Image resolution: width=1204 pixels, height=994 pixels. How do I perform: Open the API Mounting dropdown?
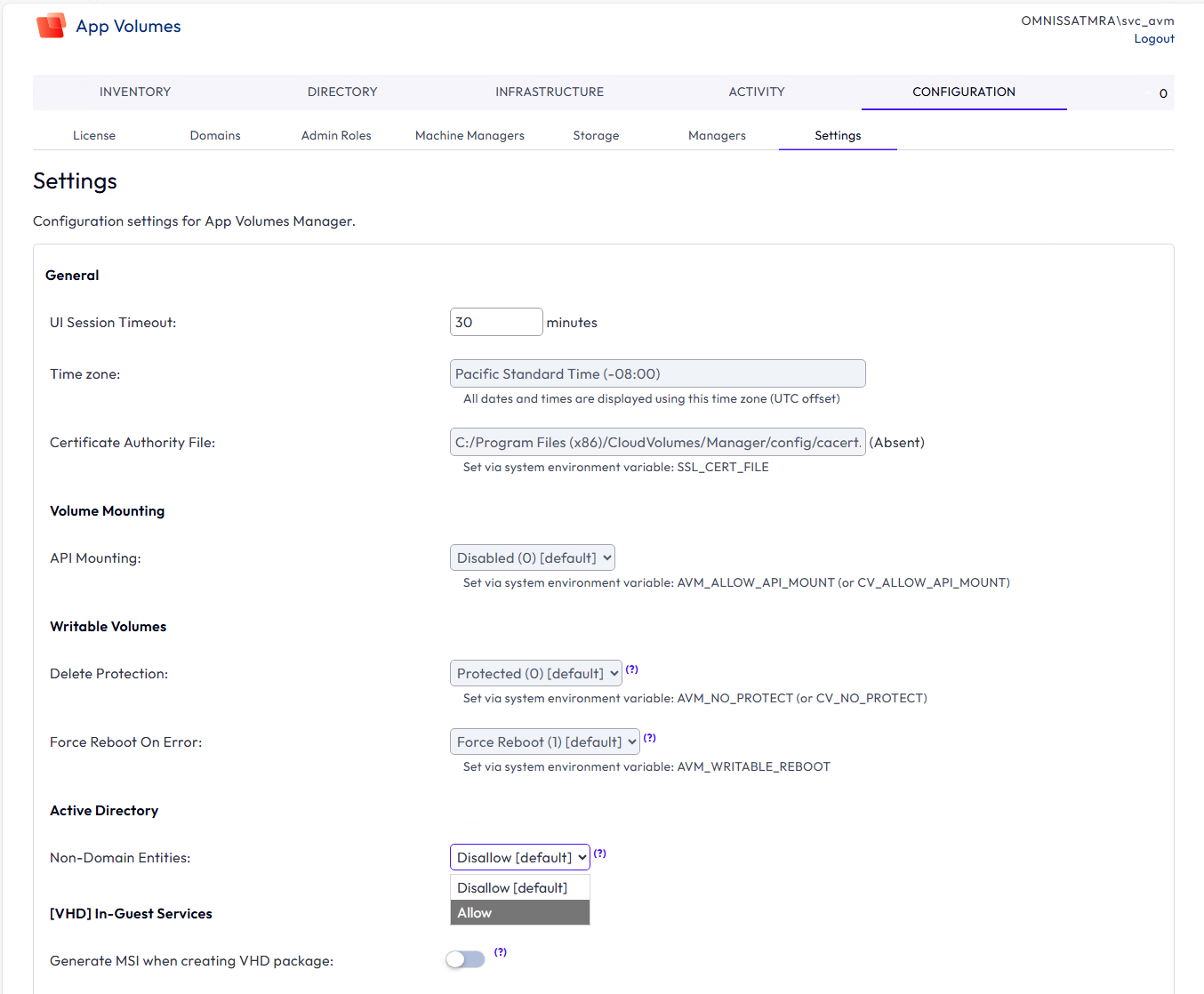point(533,557)
